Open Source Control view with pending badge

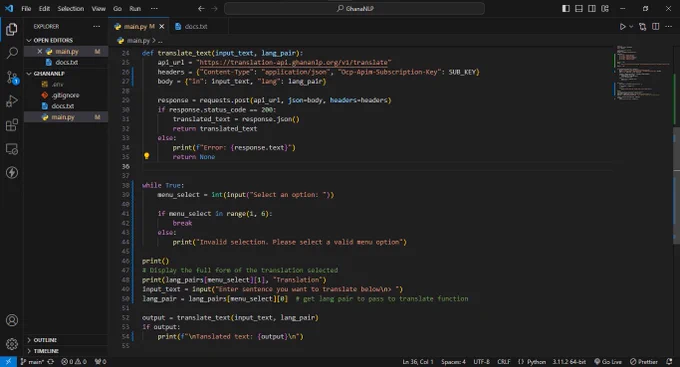(x=12, y=78)
